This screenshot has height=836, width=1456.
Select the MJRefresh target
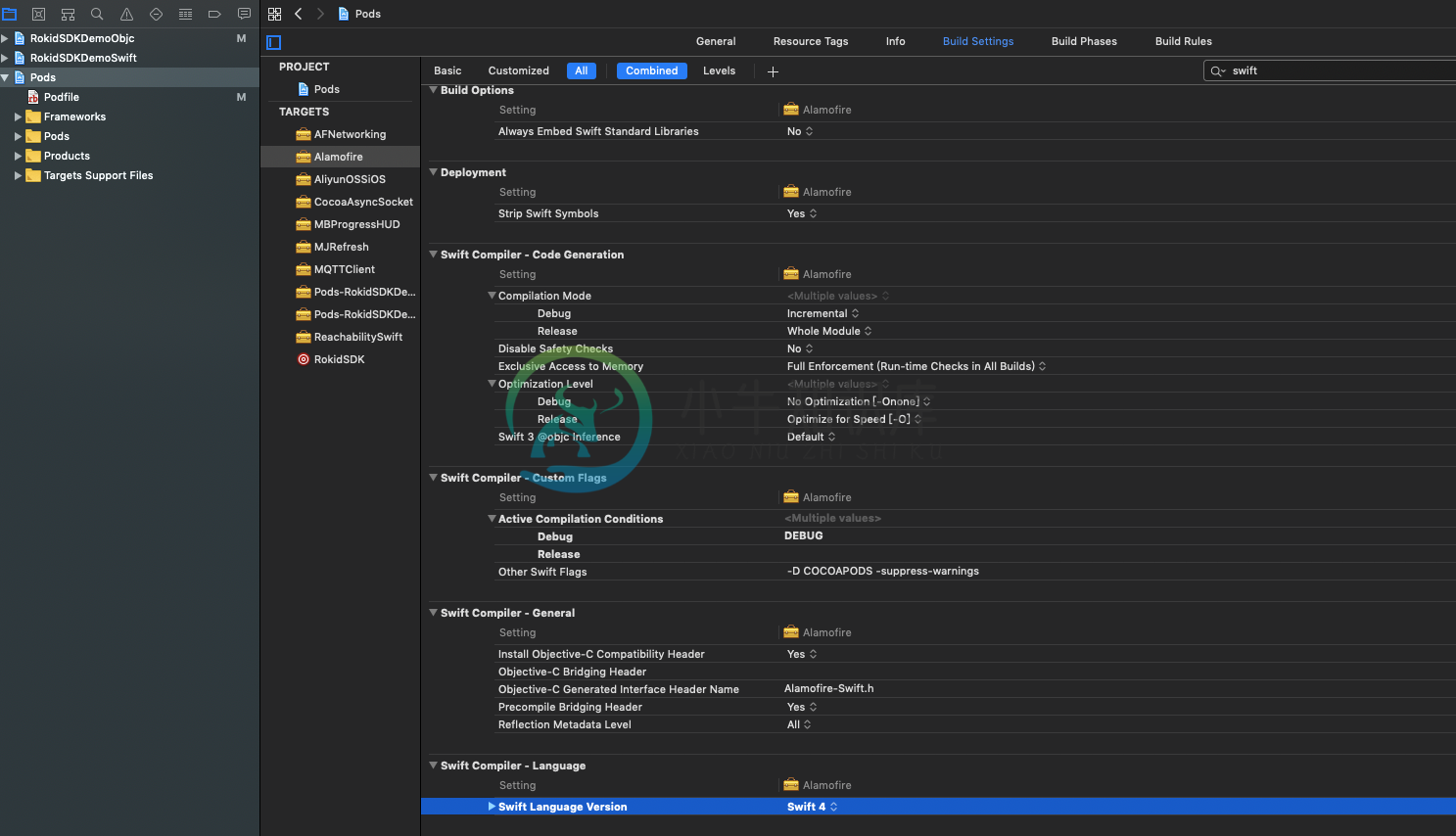click(332, 247)
